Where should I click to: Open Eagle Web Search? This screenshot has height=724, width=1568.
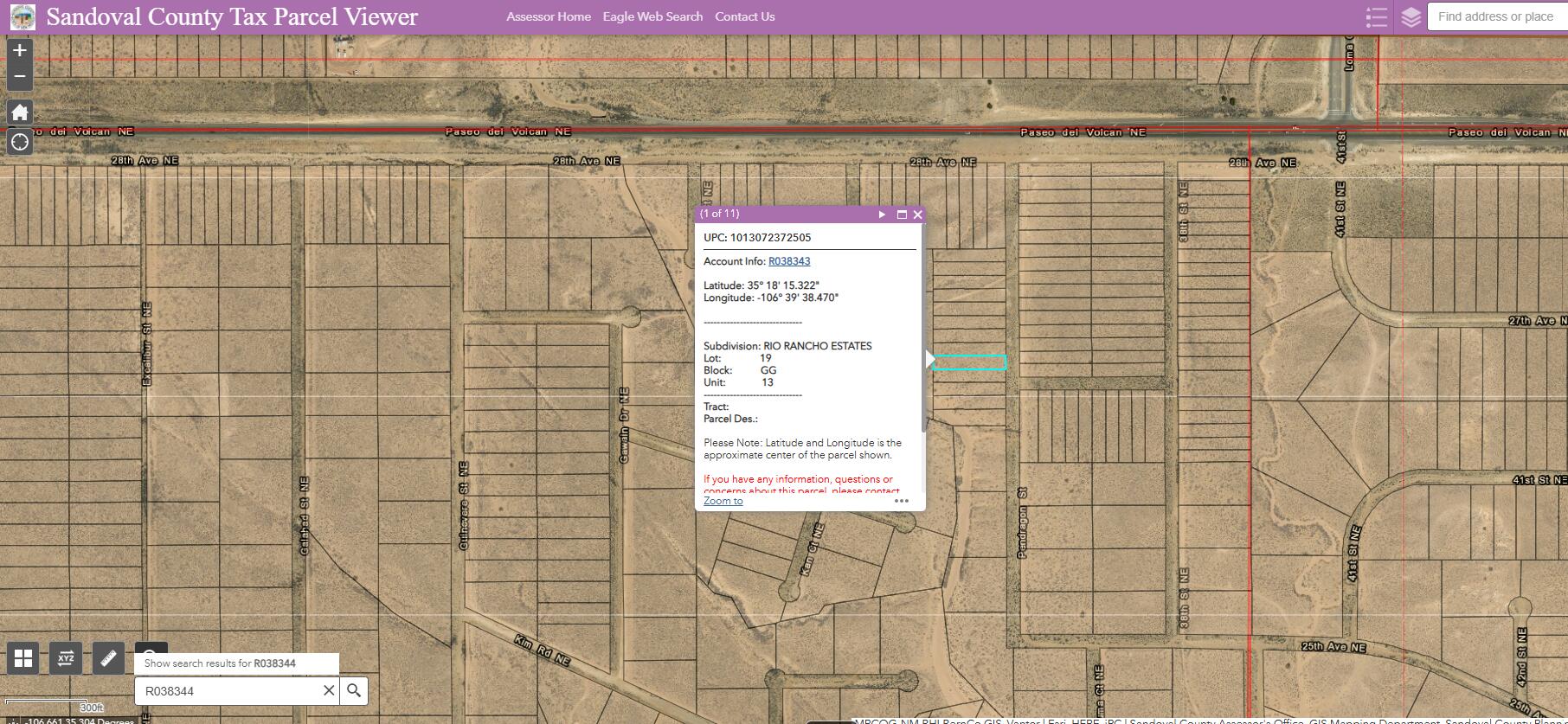(x=652, y=16)
